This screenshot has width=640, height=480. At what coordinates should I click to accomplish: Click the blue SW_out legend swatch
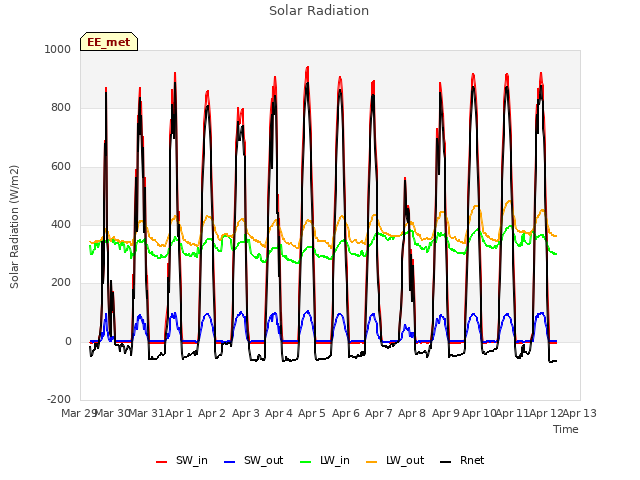click(x=230, y=462)
